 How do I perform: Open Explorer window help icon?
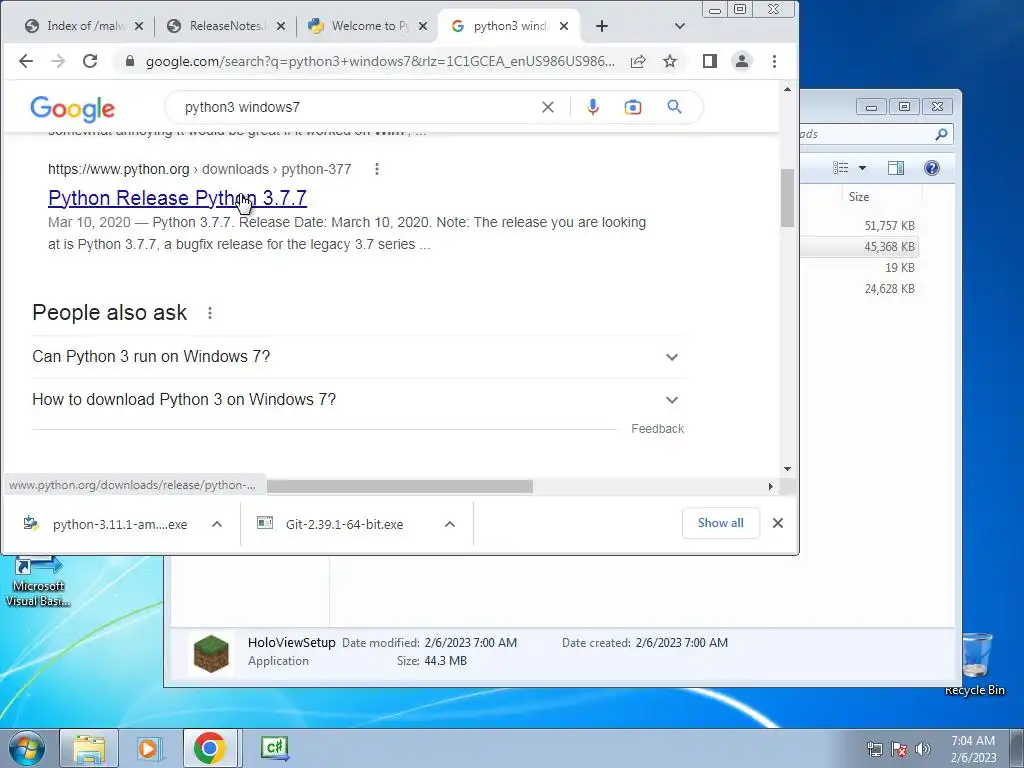(932, 168)
